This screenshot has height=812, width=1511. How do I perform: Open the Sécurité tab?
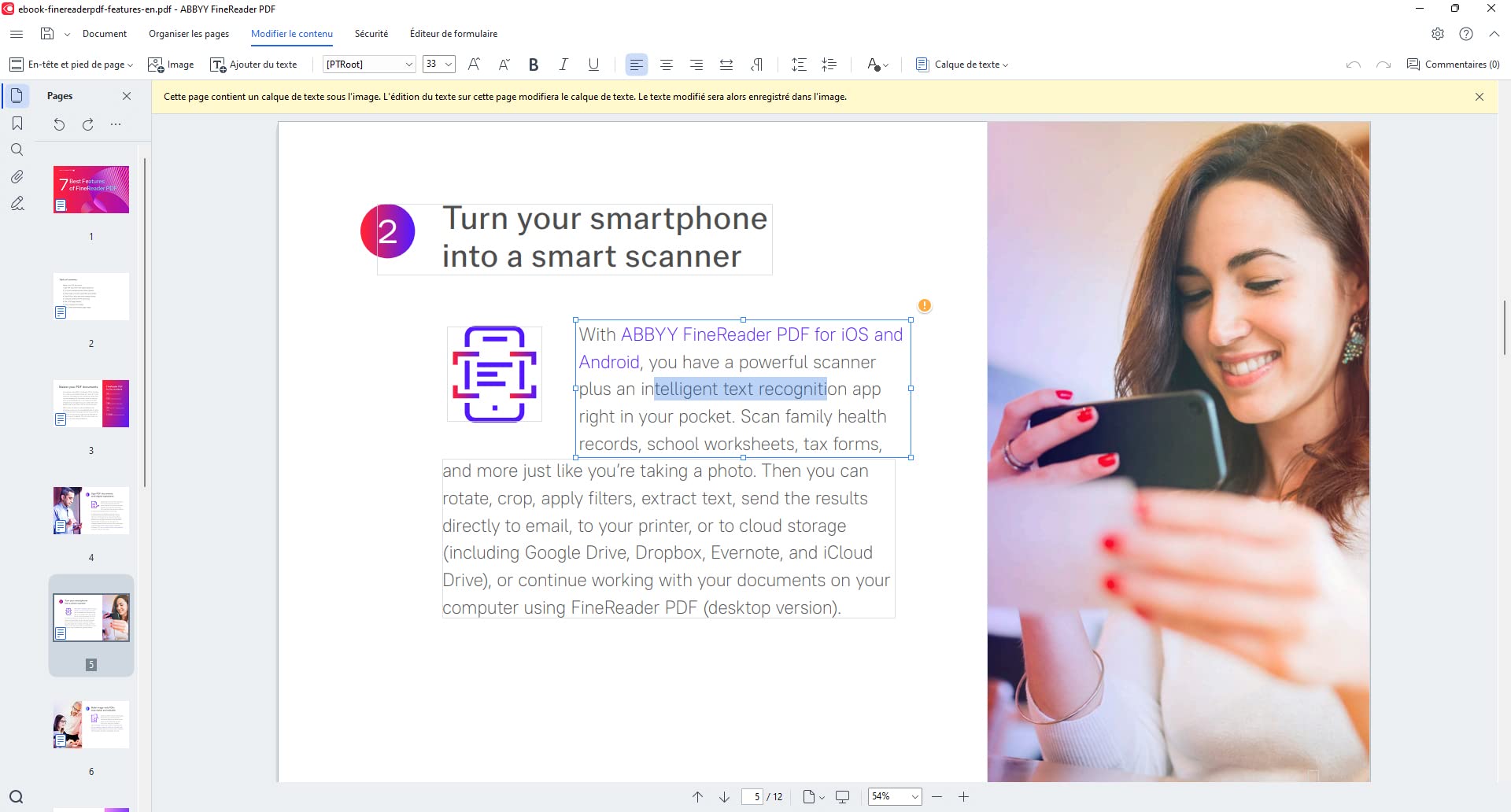[x=371, y=34]
